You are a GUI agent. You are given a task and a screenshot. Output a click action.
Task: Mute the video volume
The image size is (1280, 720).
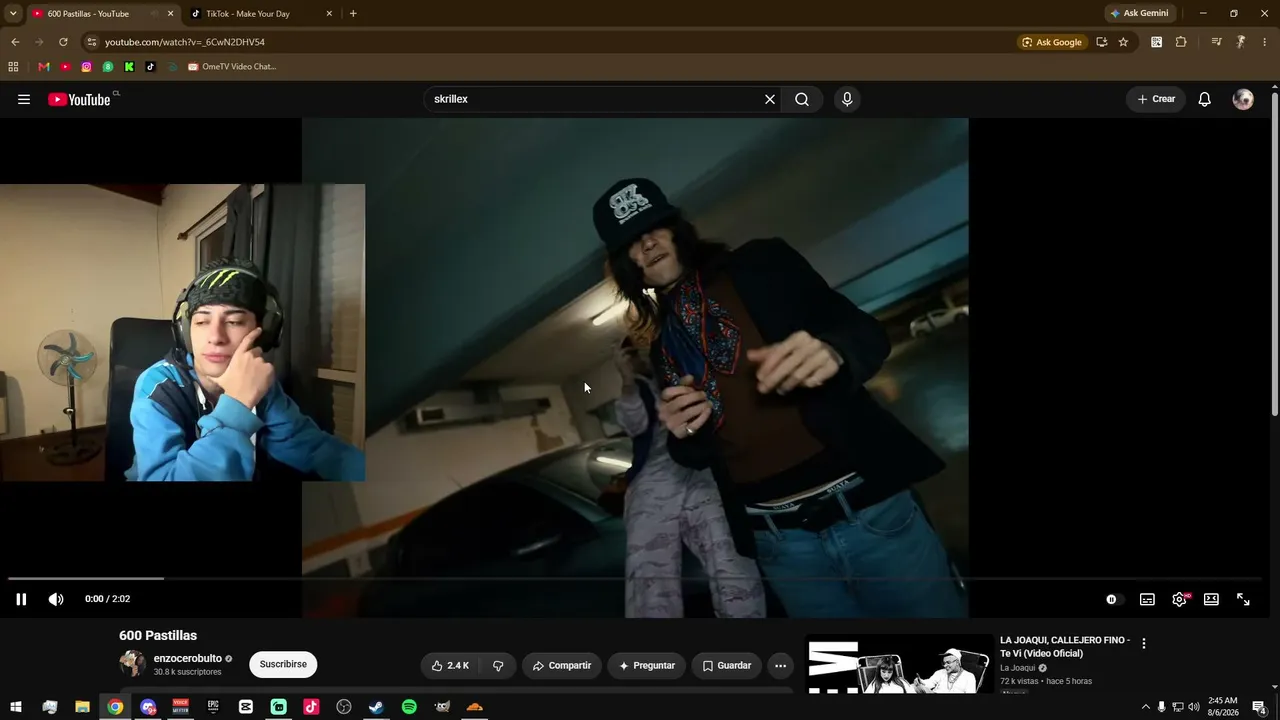pos(56,599)
